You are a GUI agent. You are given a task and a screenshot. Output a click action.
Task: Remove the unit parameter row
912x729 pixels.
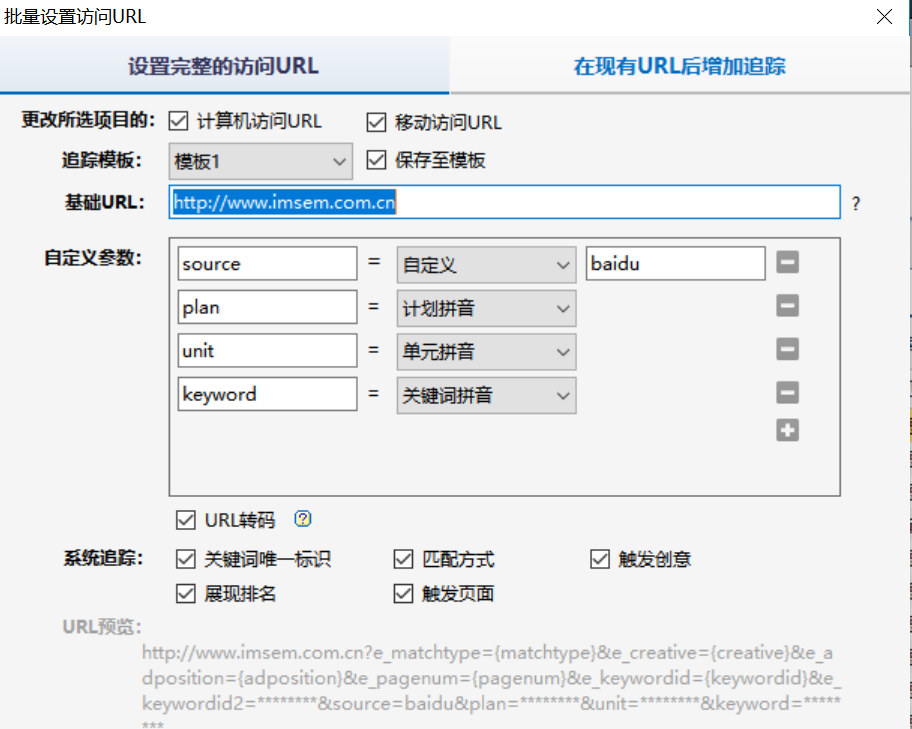click(787, 349)
